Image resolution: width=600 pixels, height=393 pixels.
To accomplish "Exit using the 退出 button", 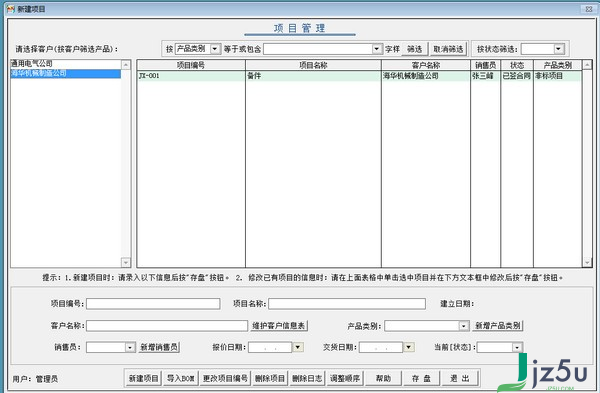I will tap(460, 378).
